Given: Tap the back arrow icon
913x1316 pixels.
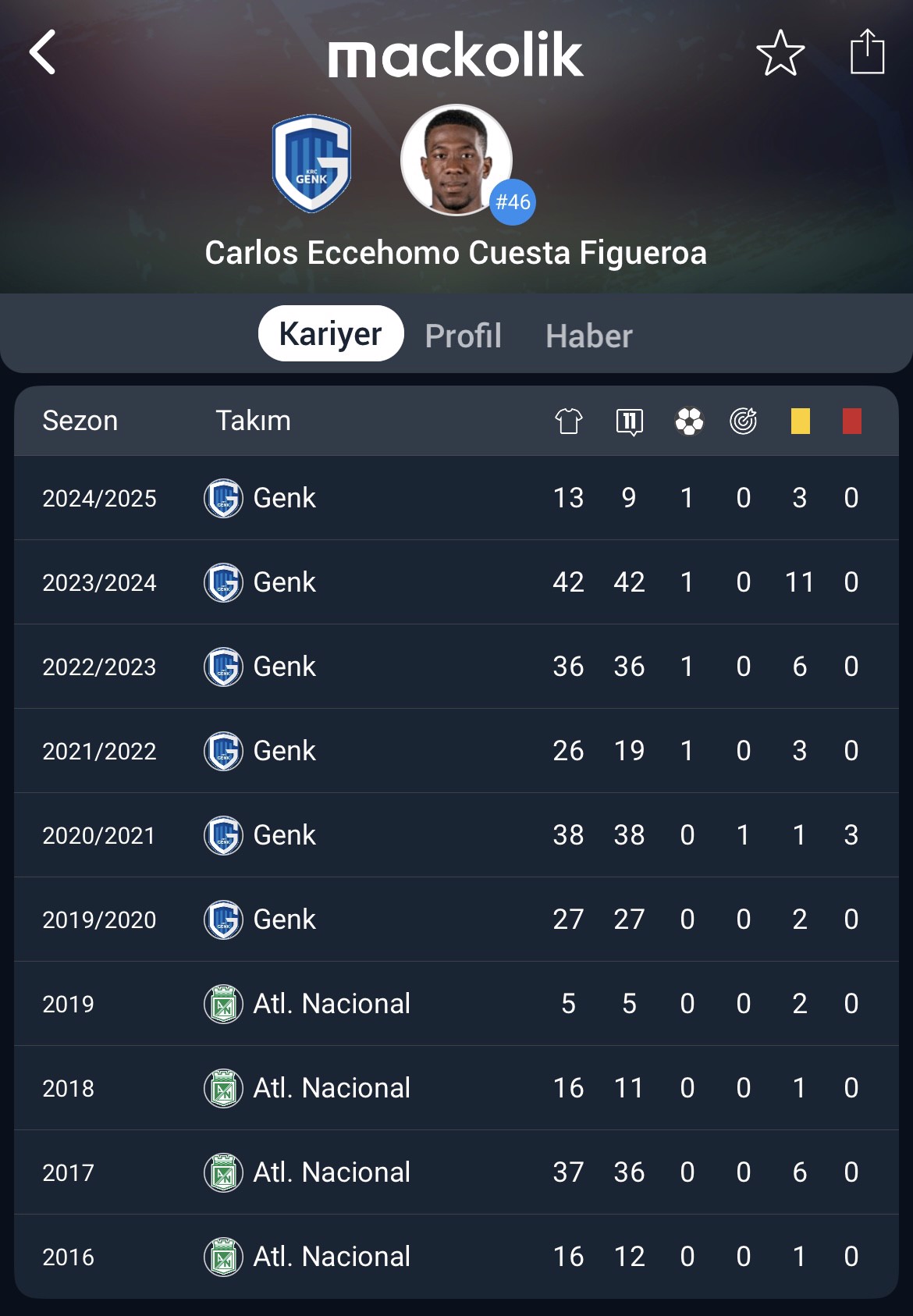Looking at the screenshot, I should (42, 52).
